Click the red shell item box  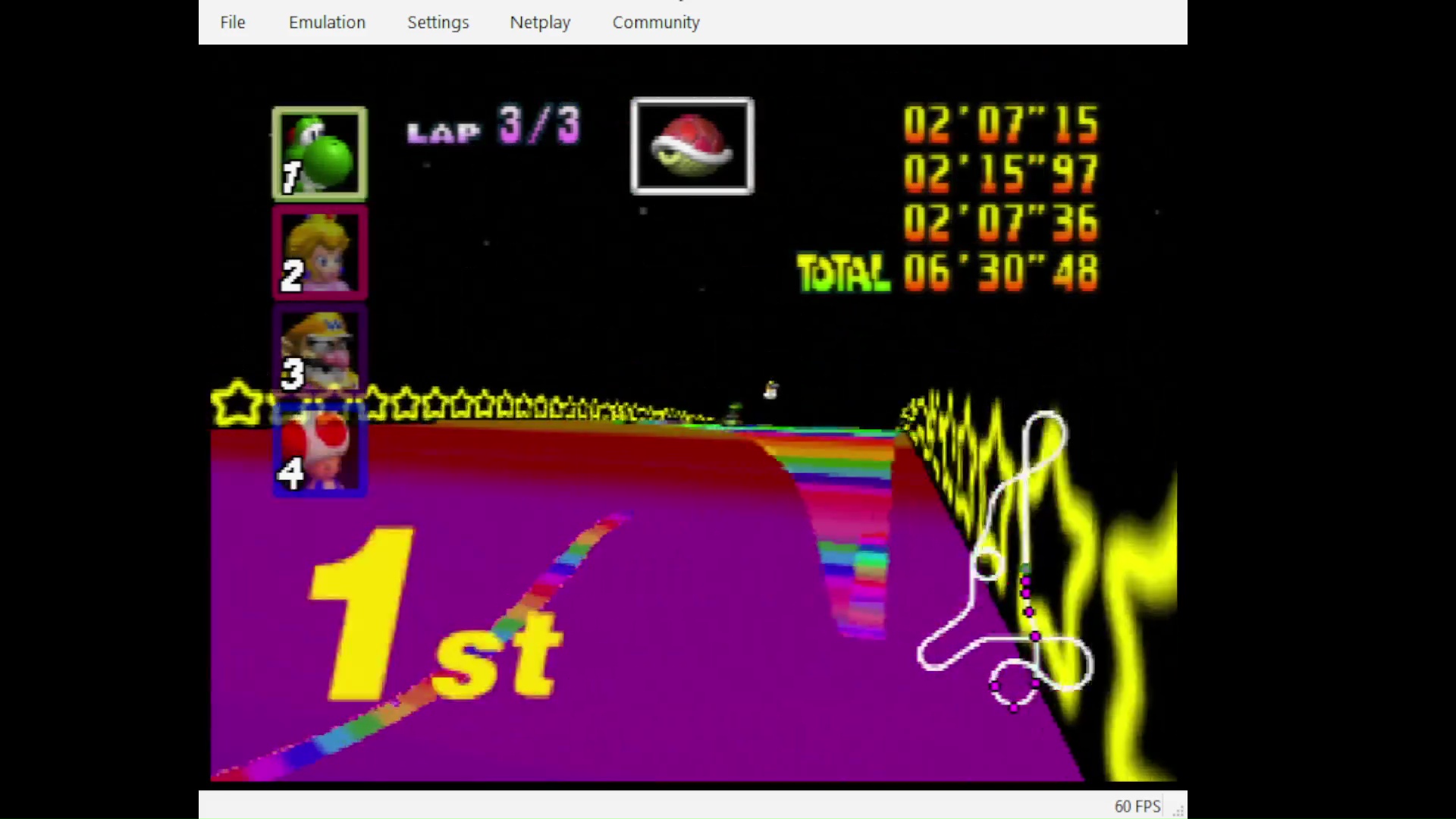pyautogui.click(x=692, y=146)
